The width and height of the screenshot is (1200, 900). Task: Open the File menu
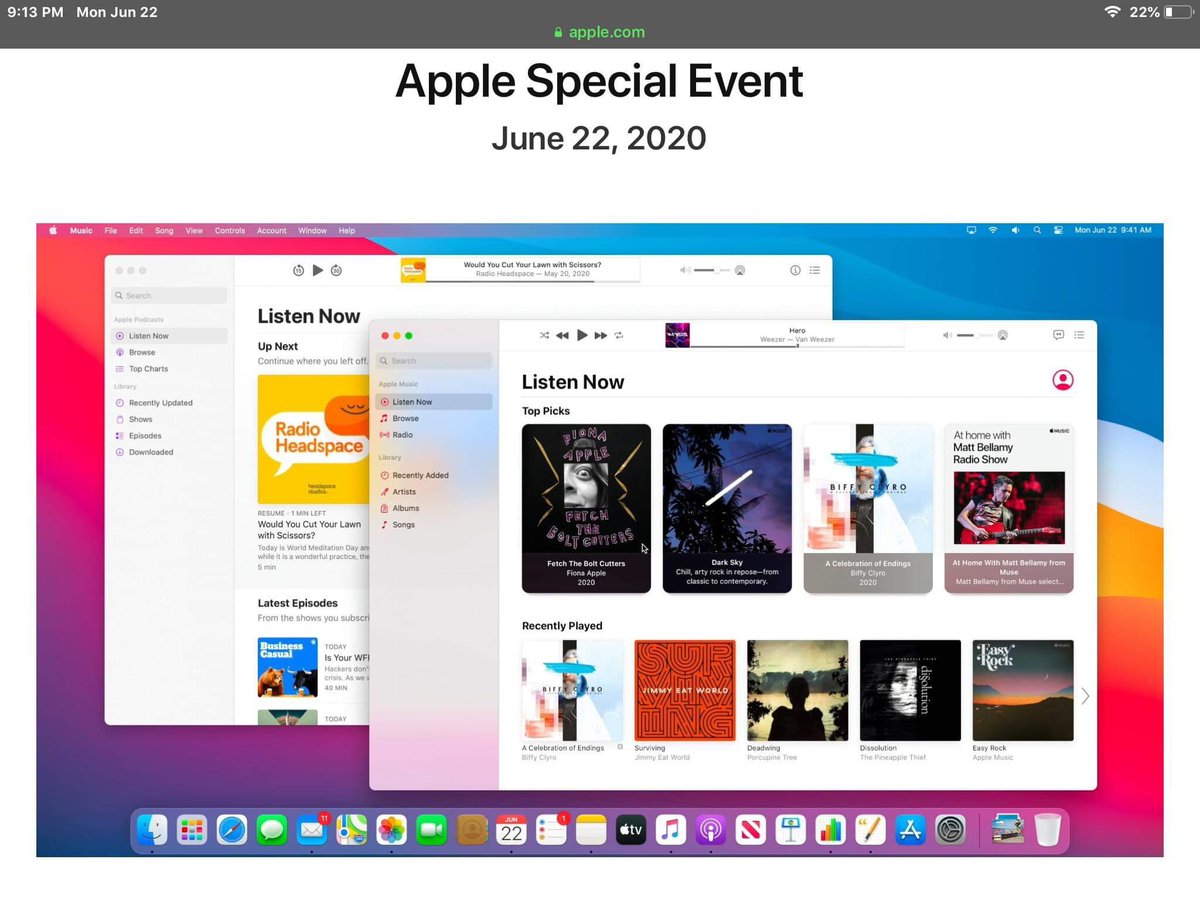coord(111,231)
